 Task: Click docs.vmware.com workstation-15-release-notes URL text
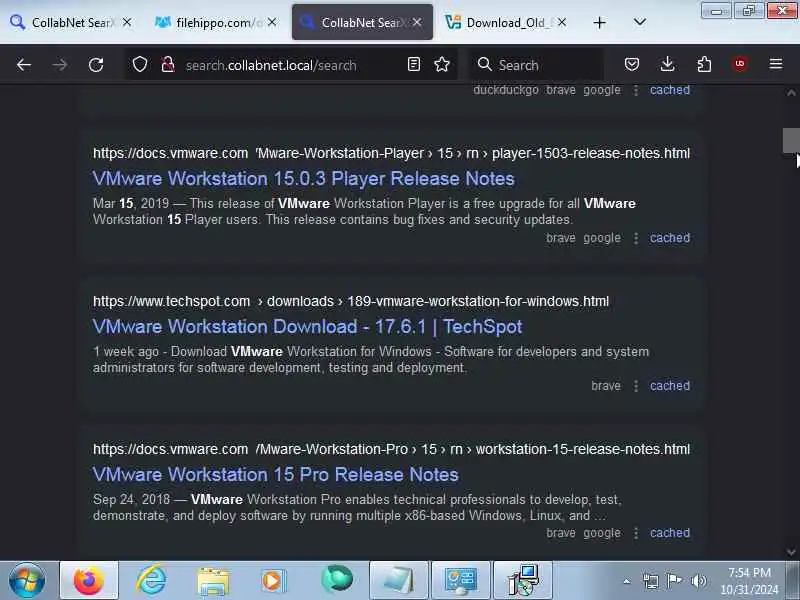[391, 449]
